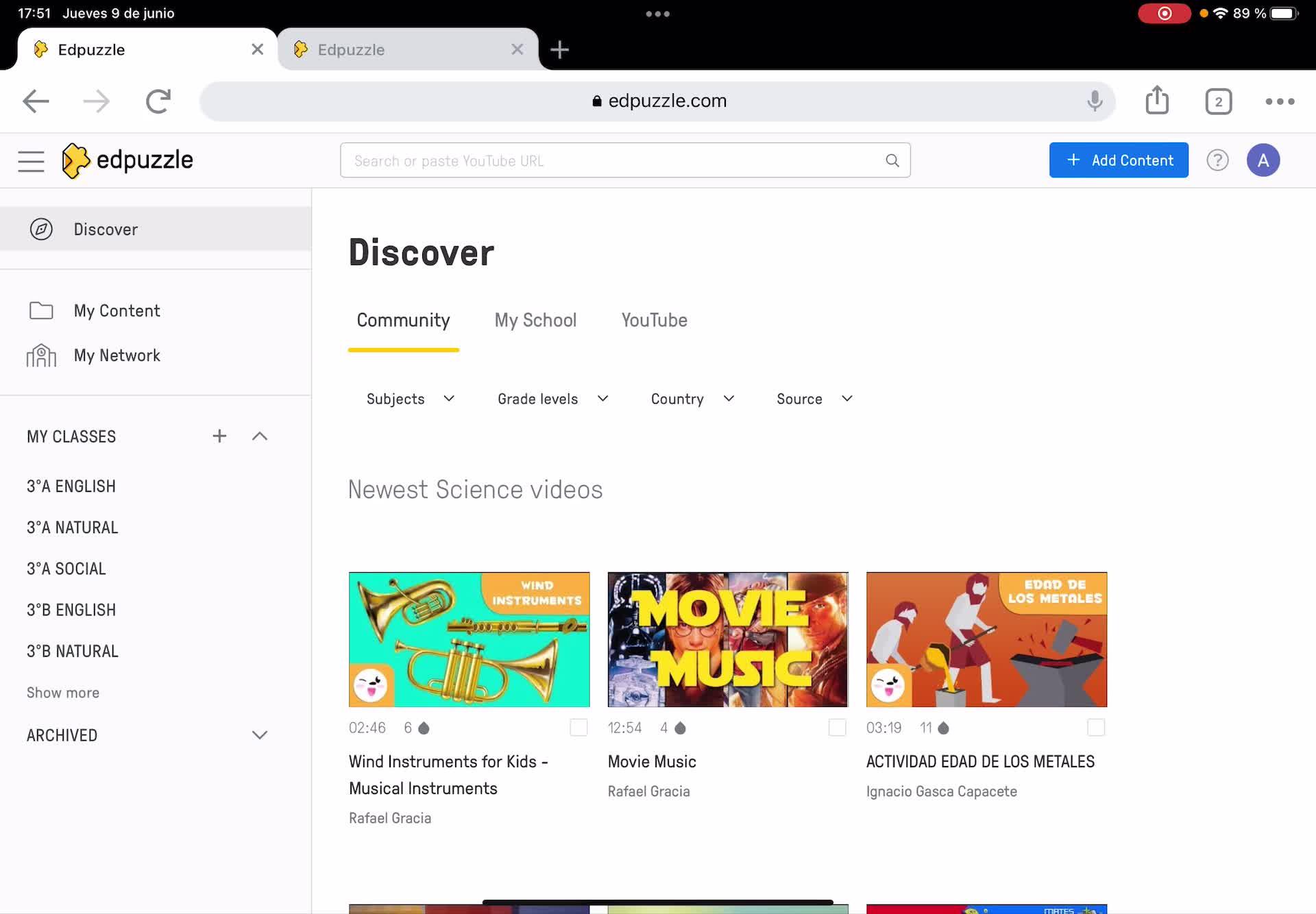The height and width of the screenshot is (914, 1316).
Task: Open the hamburger sidebar menu
Action: coord(31,161)
